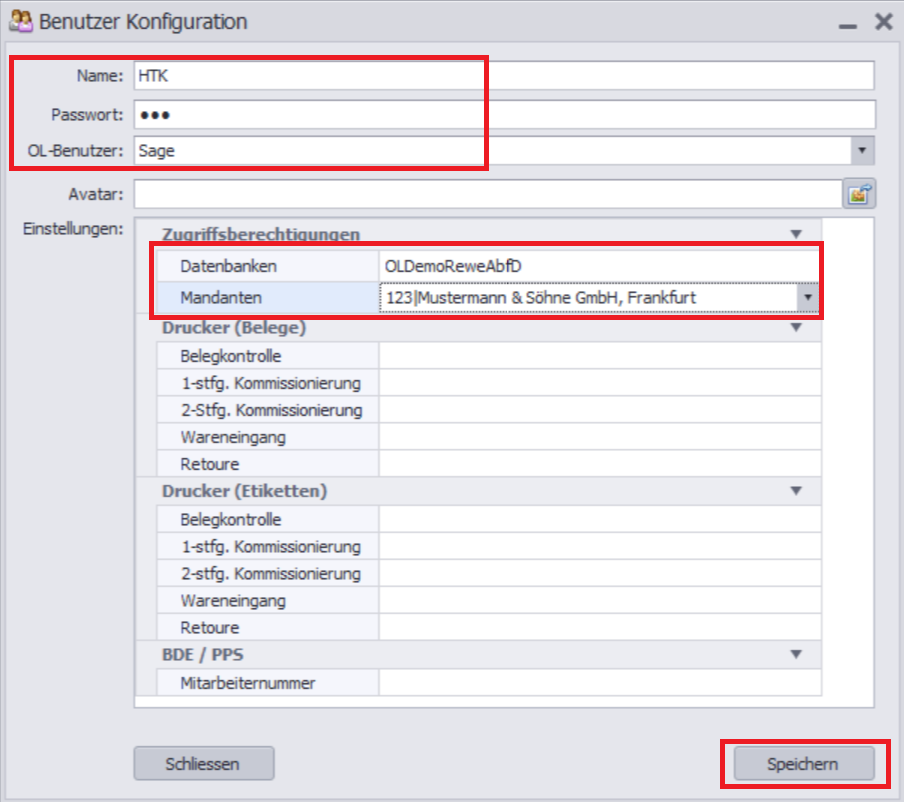
Task: Save settings with the Speichern button
Action: tap(804, 764)
